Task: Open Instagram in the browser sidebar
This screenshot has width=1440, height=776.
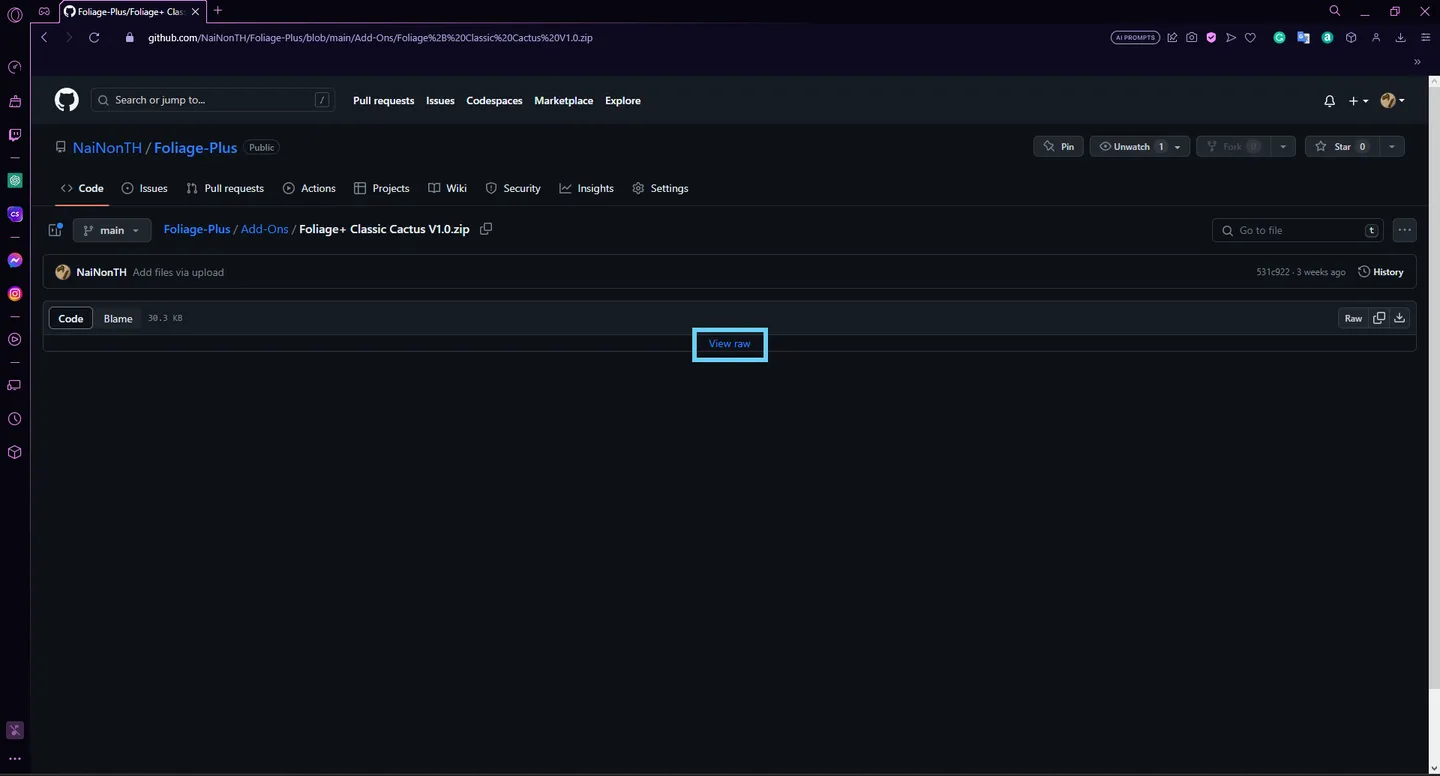Action: point(15,294)
